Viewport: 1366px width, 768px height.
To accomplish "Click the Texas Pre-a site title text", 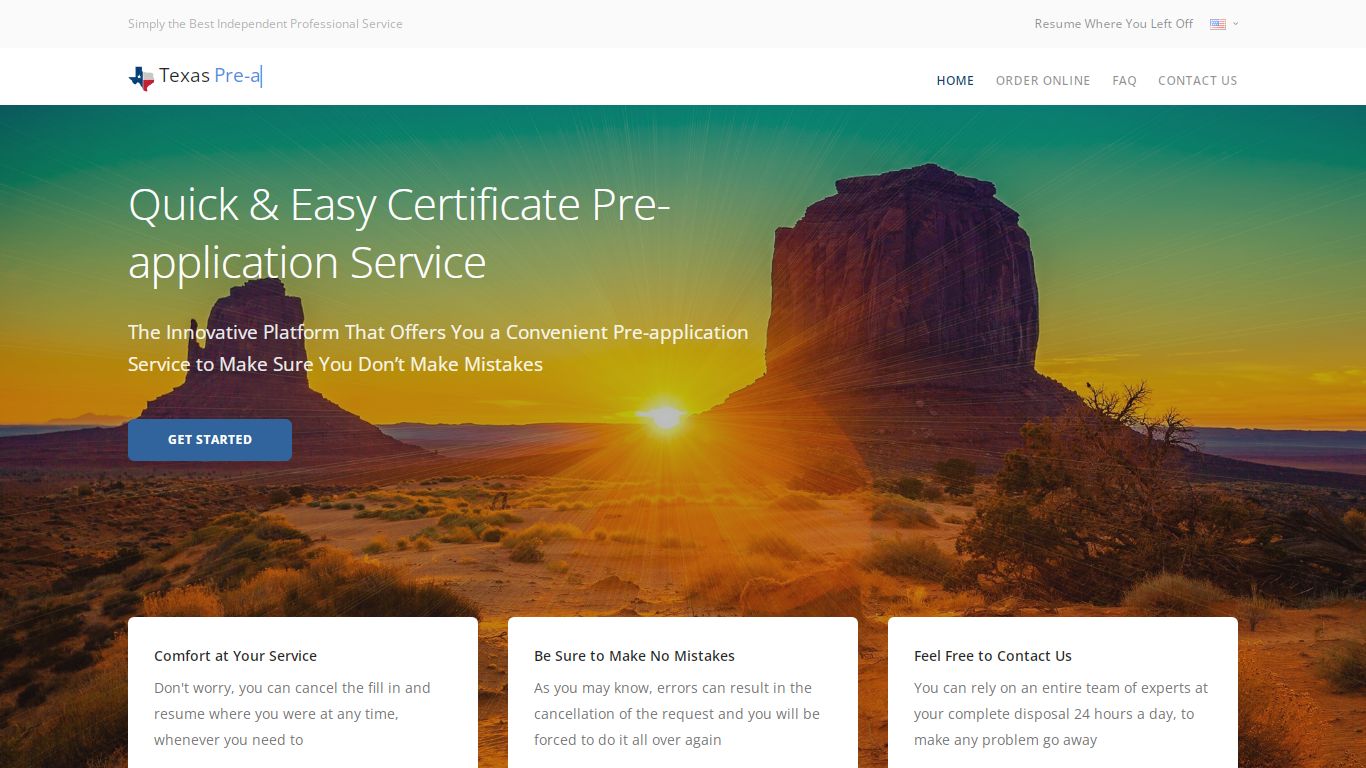I will 210,76.
